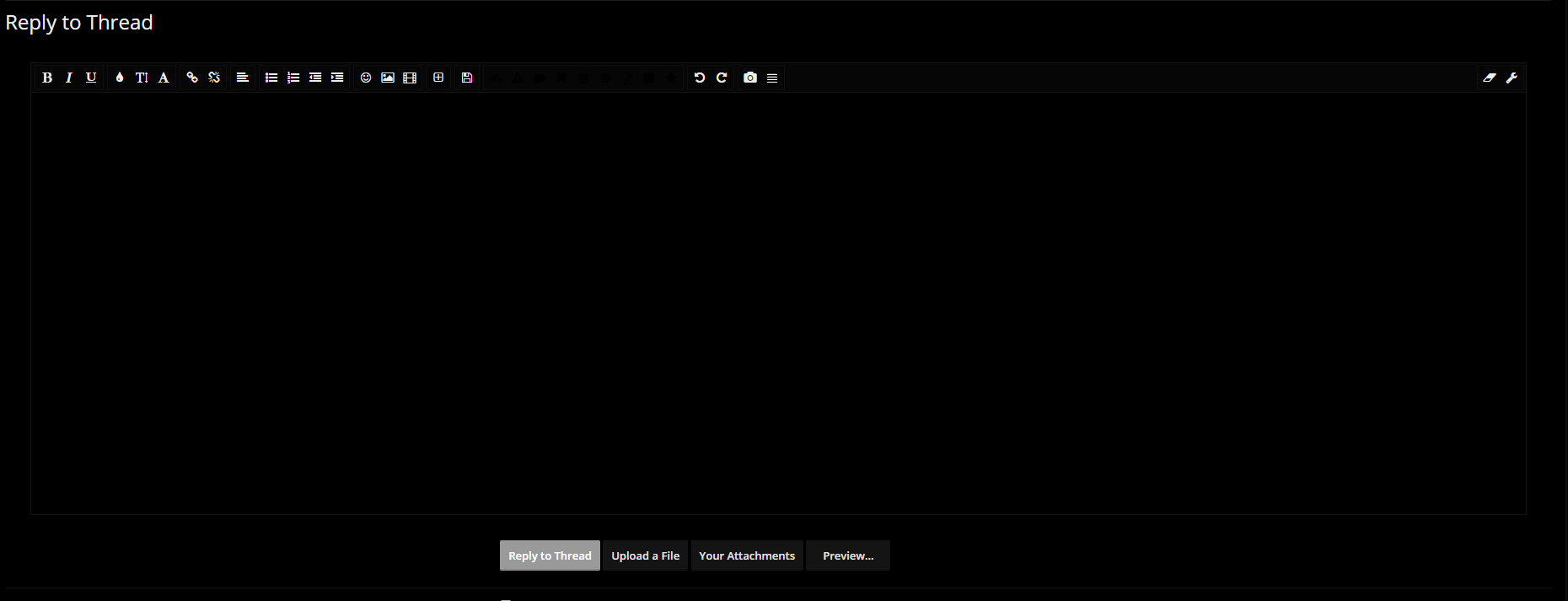Viewport: 1568px width, 601px height.
Task: Open the text alignment tool
Action: coord(243,78)
